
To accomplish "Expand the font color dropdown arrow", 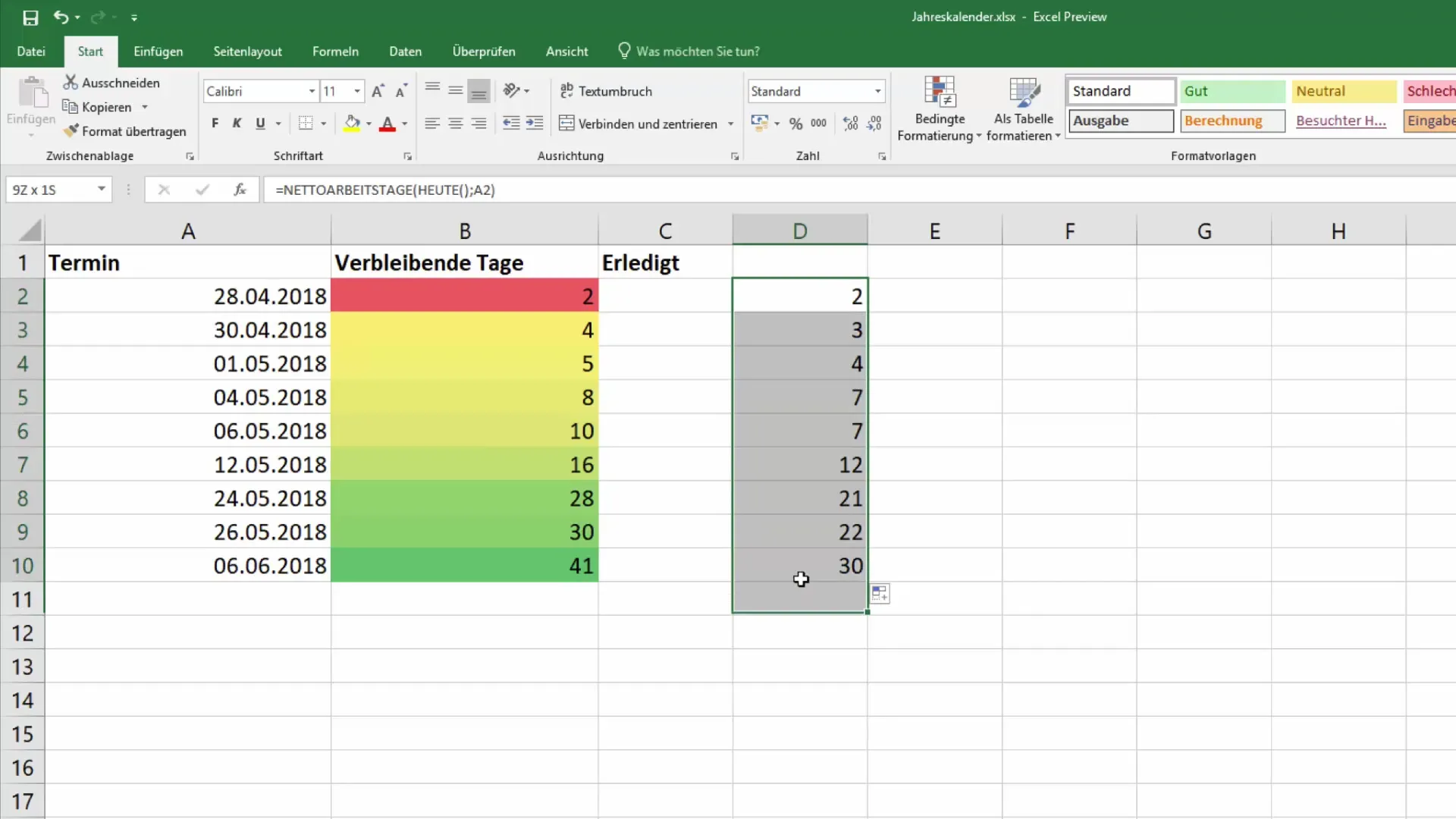I will coord(405,124).
